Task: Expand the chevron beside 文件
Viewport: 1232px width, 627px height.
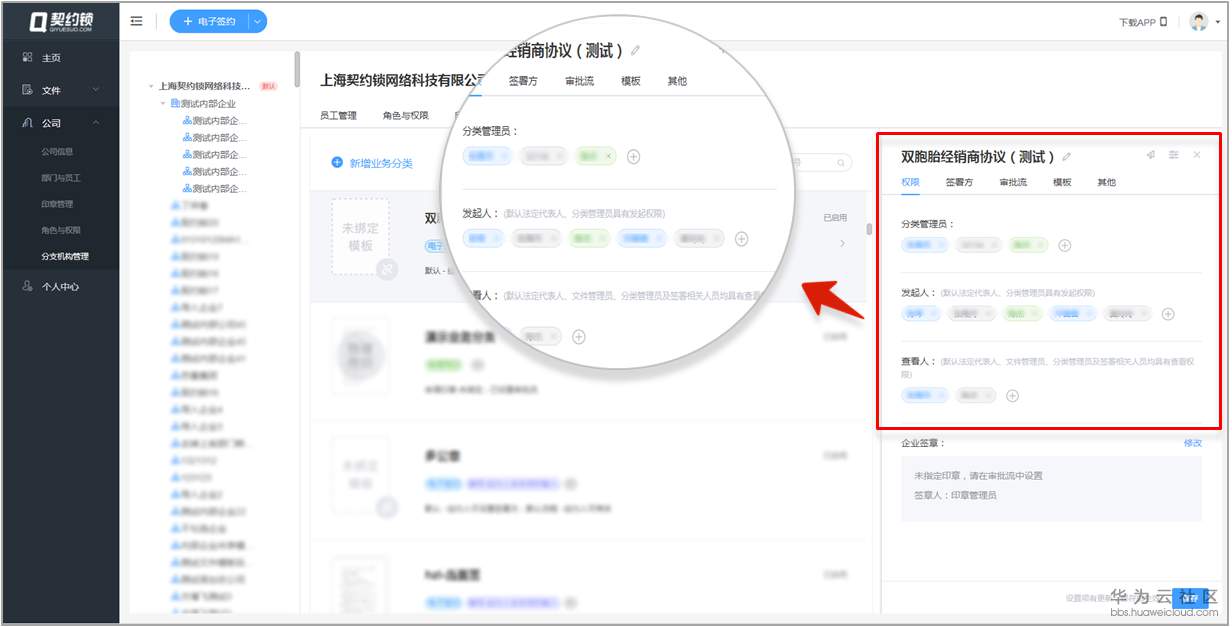Action: pyautogui.click(x=96, y=90)
